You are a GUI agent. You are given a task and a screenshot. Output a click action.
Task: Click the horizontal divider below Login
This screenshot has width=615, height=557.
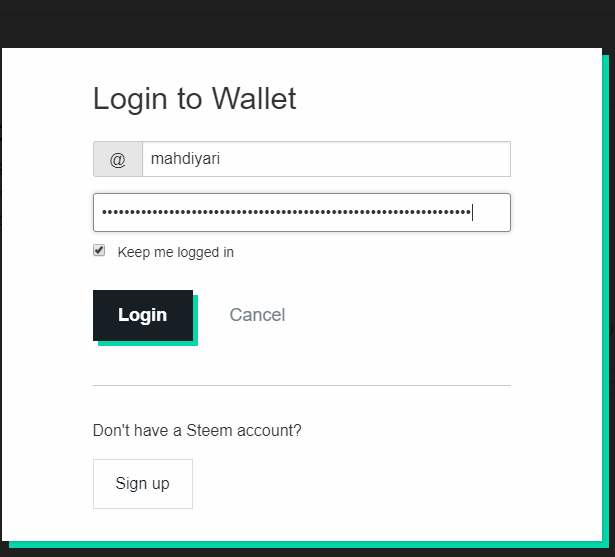tap(302, 385)
